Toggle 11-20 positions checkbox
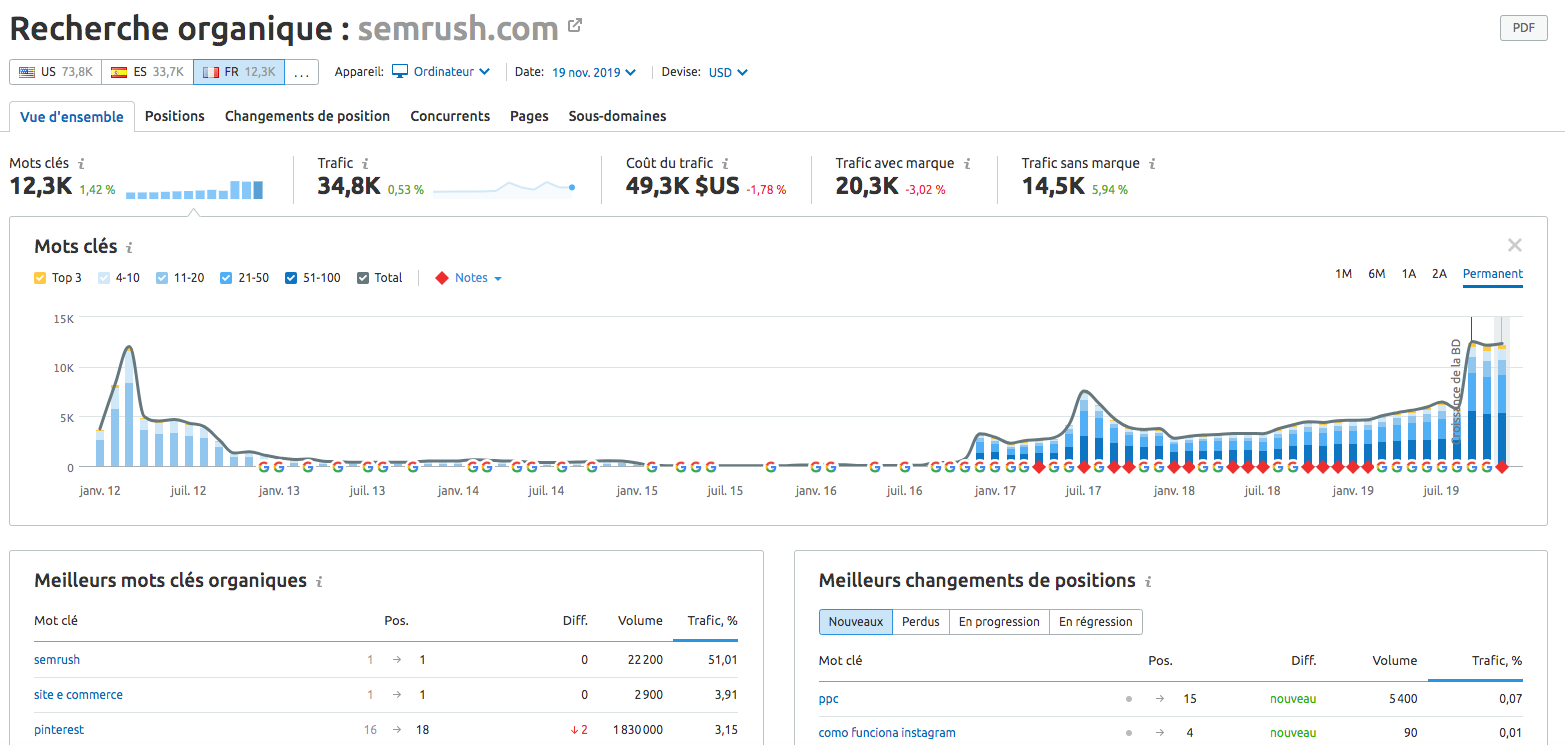Image resolution: width=1565 pixels, height=745 pixels. point(162,278)
